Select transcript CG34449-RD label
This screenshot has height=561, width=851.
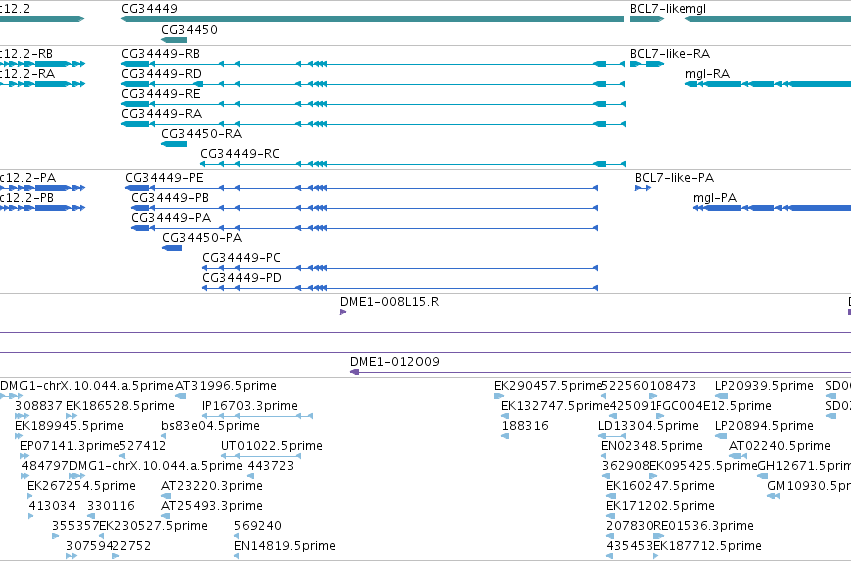coord(161,74)
